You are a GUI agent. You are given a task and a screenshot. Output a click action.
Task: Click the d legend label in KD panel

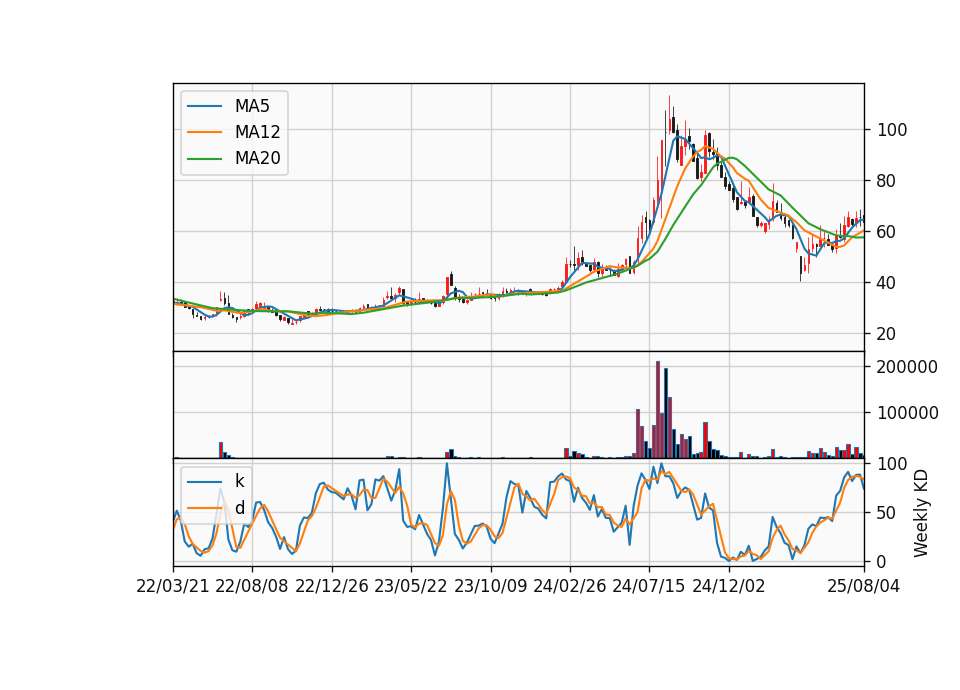point(239,508)
